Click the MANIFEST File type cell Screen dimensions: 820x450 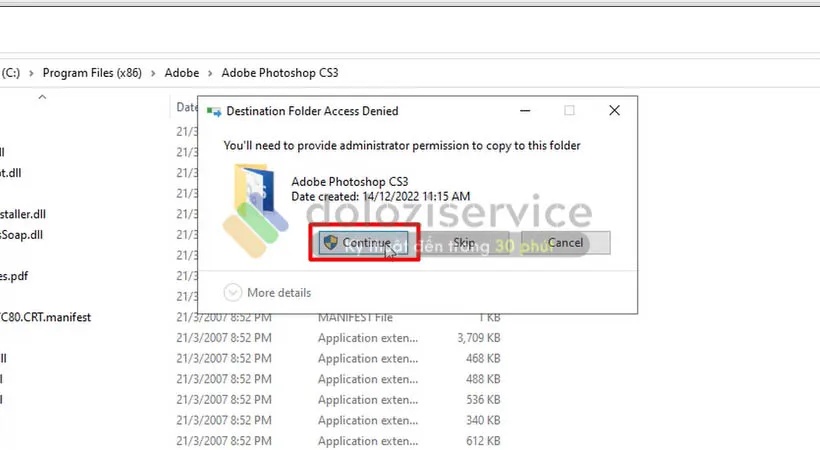click(355, 318)
